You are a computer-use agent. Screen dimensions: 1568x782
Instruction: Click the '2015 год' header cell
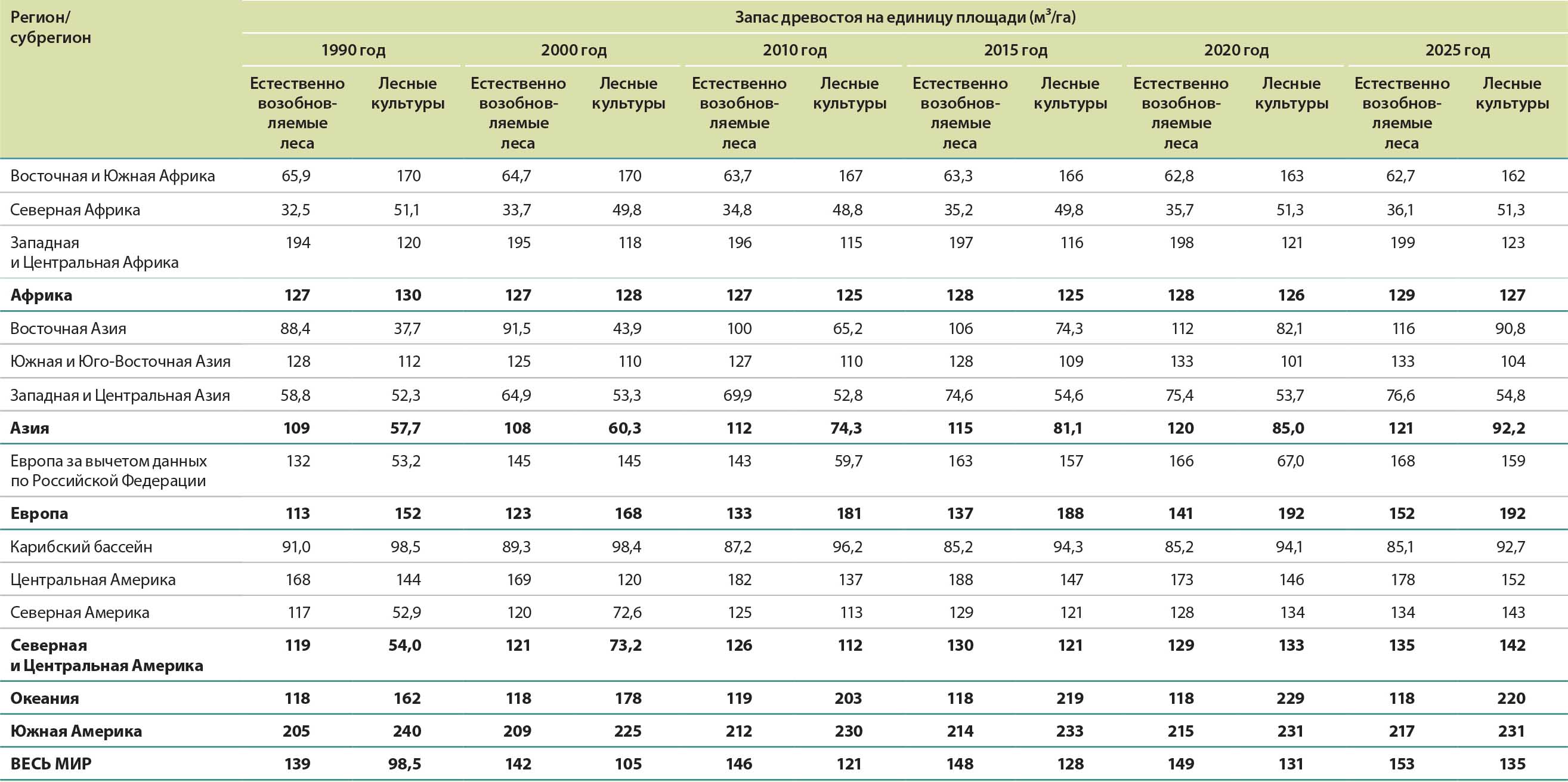click(1015, 50)
